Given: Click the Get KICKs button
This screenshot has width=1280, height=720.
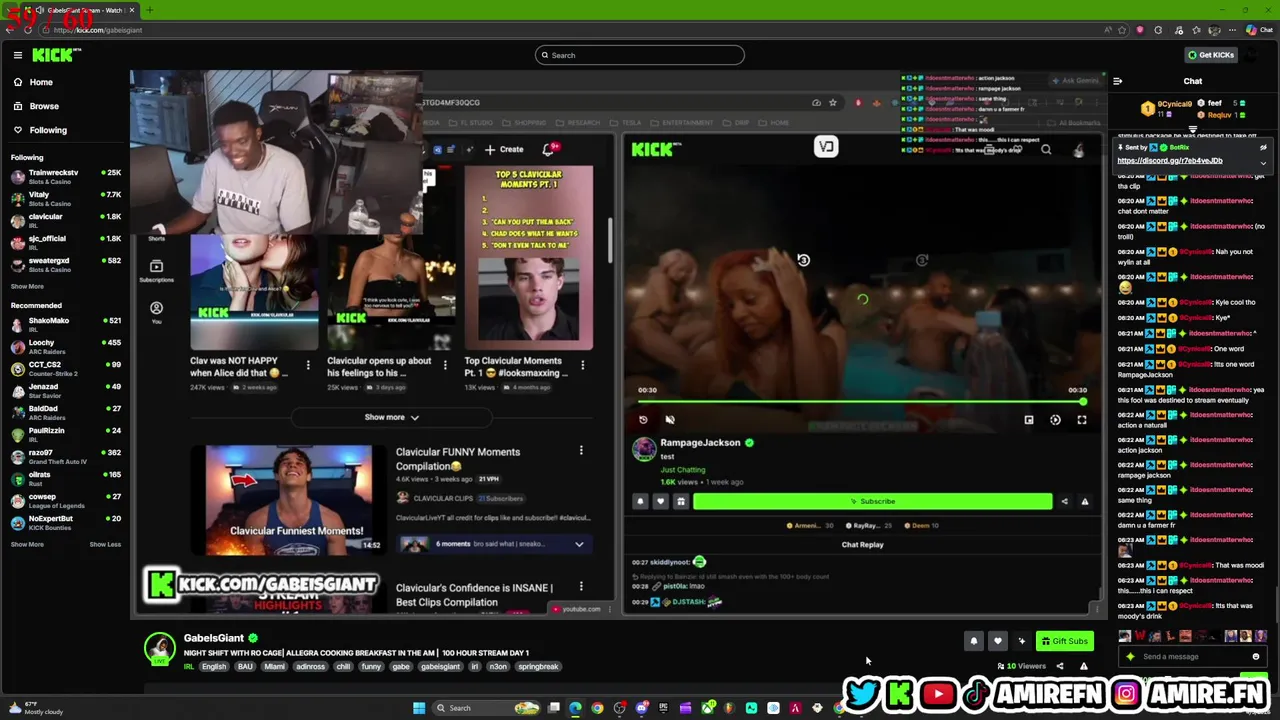Looking at the screenshot, I should pos(1211,55).
